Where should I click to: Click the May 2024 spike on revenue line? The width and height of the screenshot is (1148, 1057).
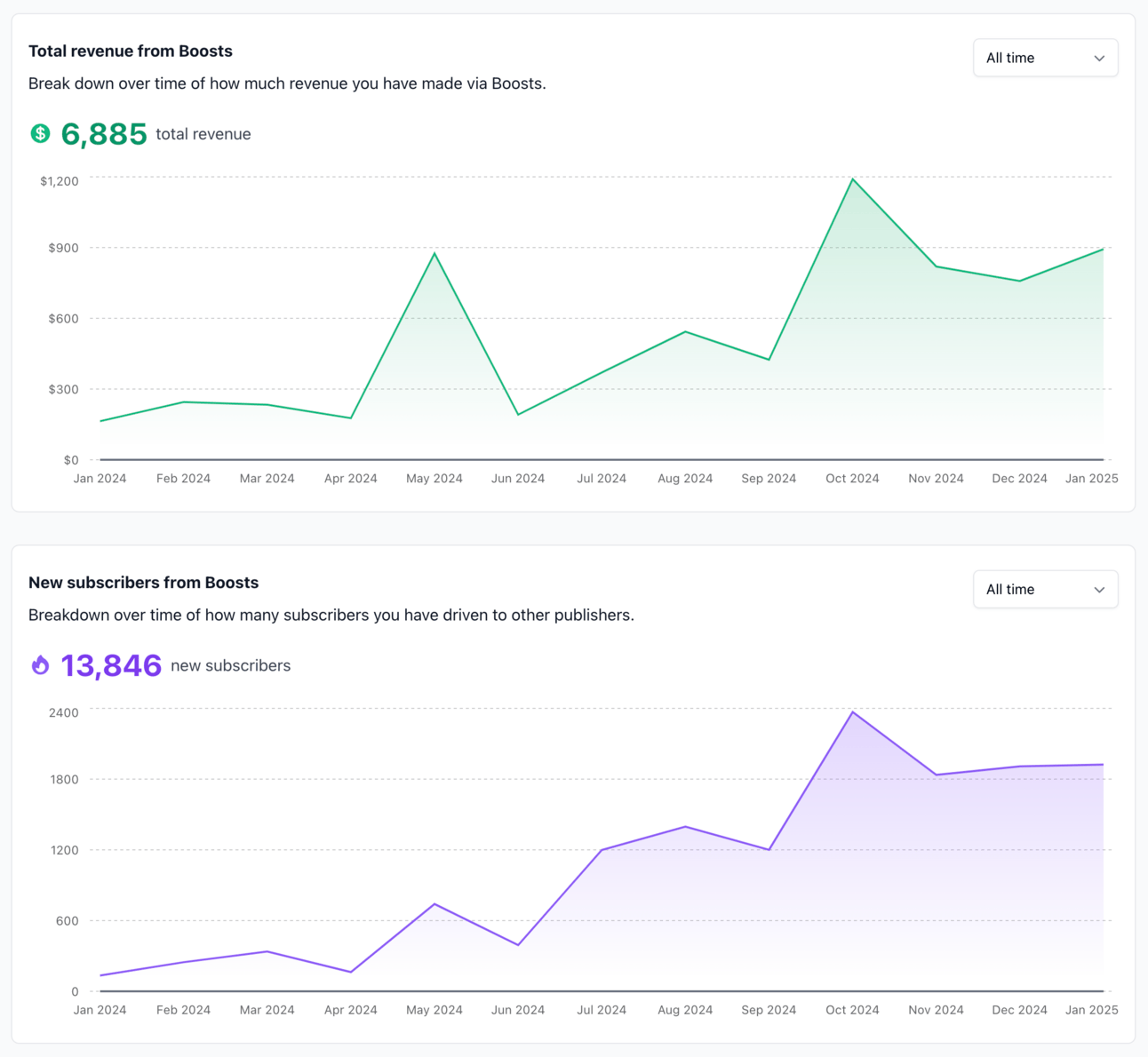point(434,254)
